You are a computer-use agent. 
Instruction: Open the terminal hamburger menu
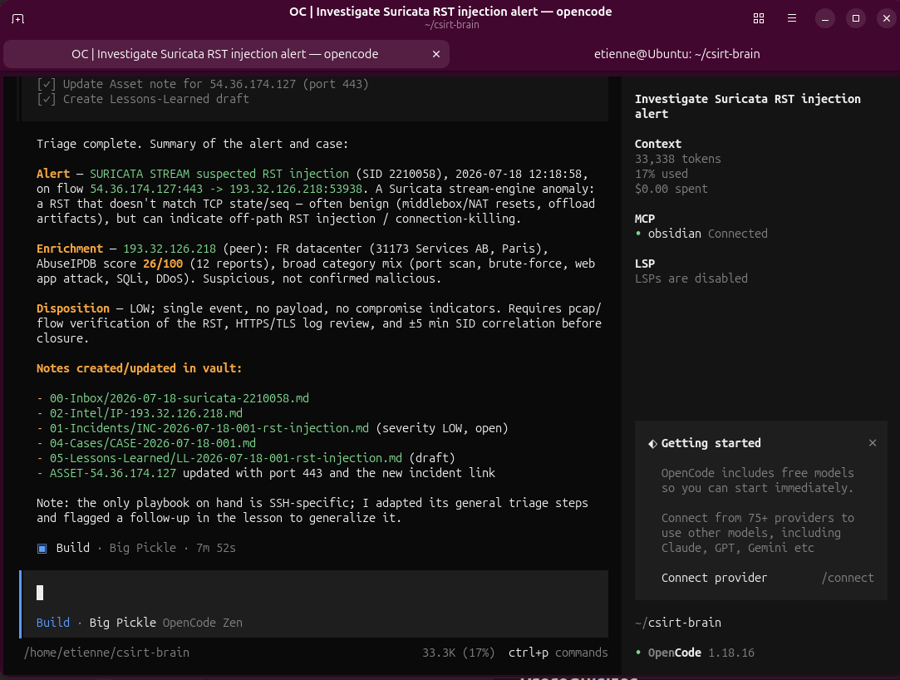tap(792, 19)
